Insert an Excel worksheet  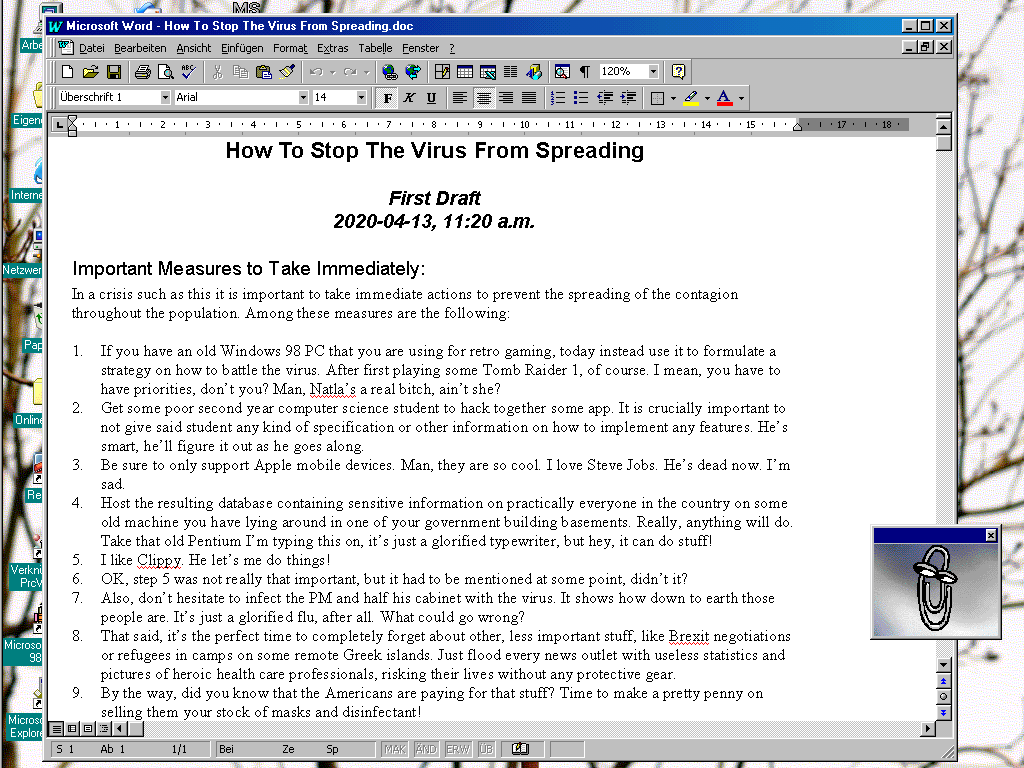[488, 72]
